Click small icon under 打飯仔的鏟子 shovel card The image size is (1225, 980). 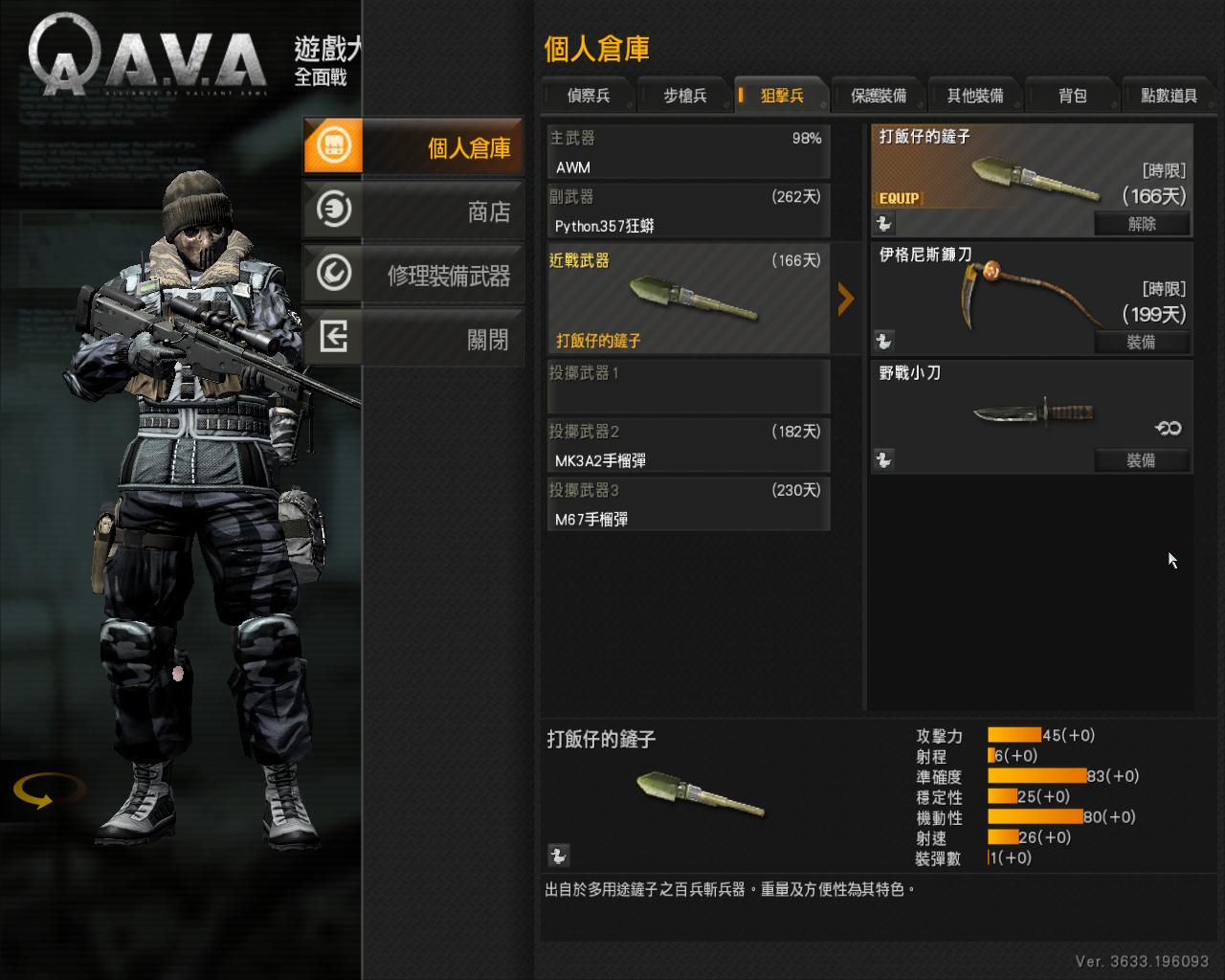(x=883, y=224)
